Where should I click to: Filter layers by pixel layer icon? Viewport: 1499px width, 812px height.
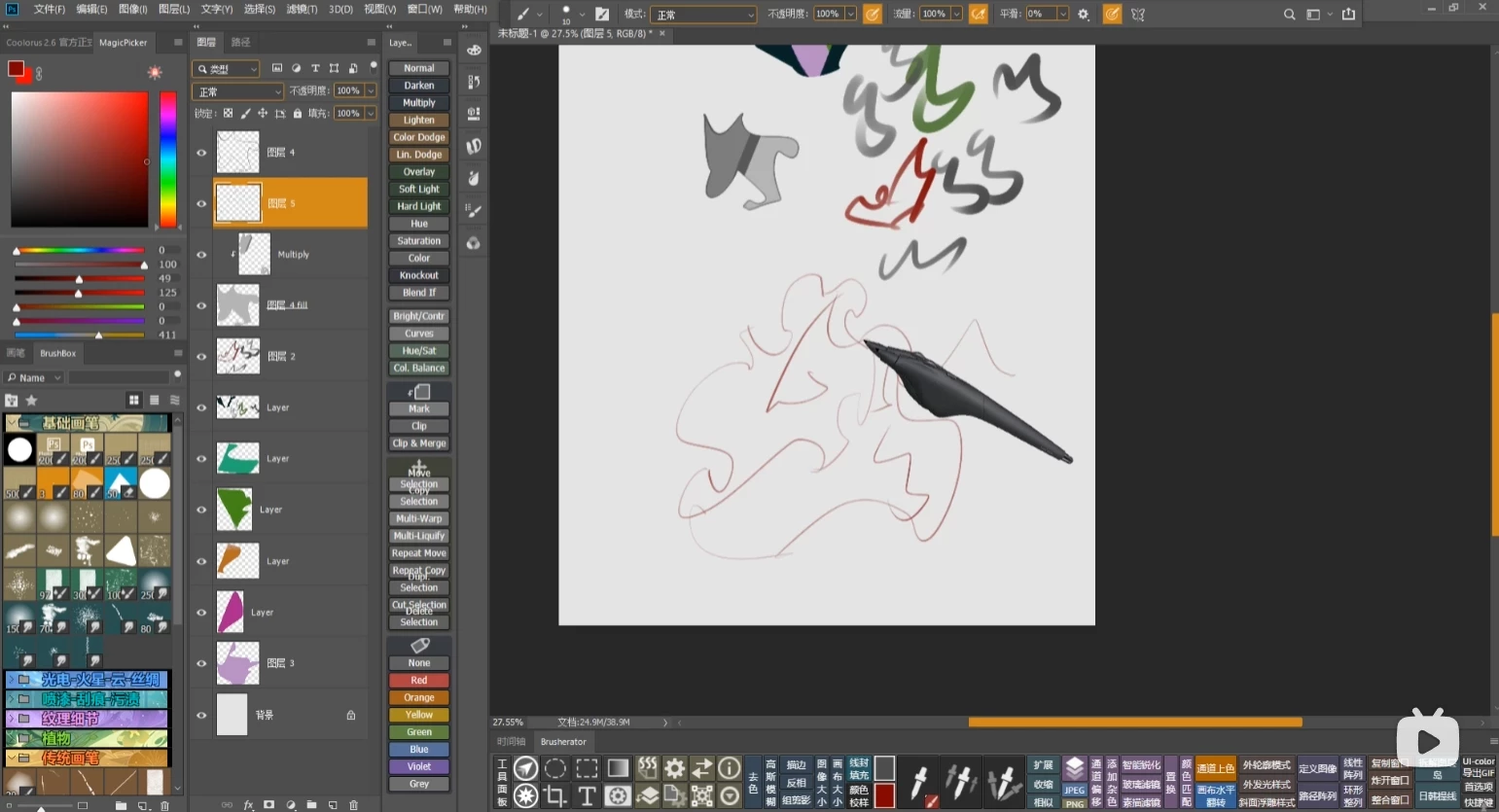tap(277, 68)
